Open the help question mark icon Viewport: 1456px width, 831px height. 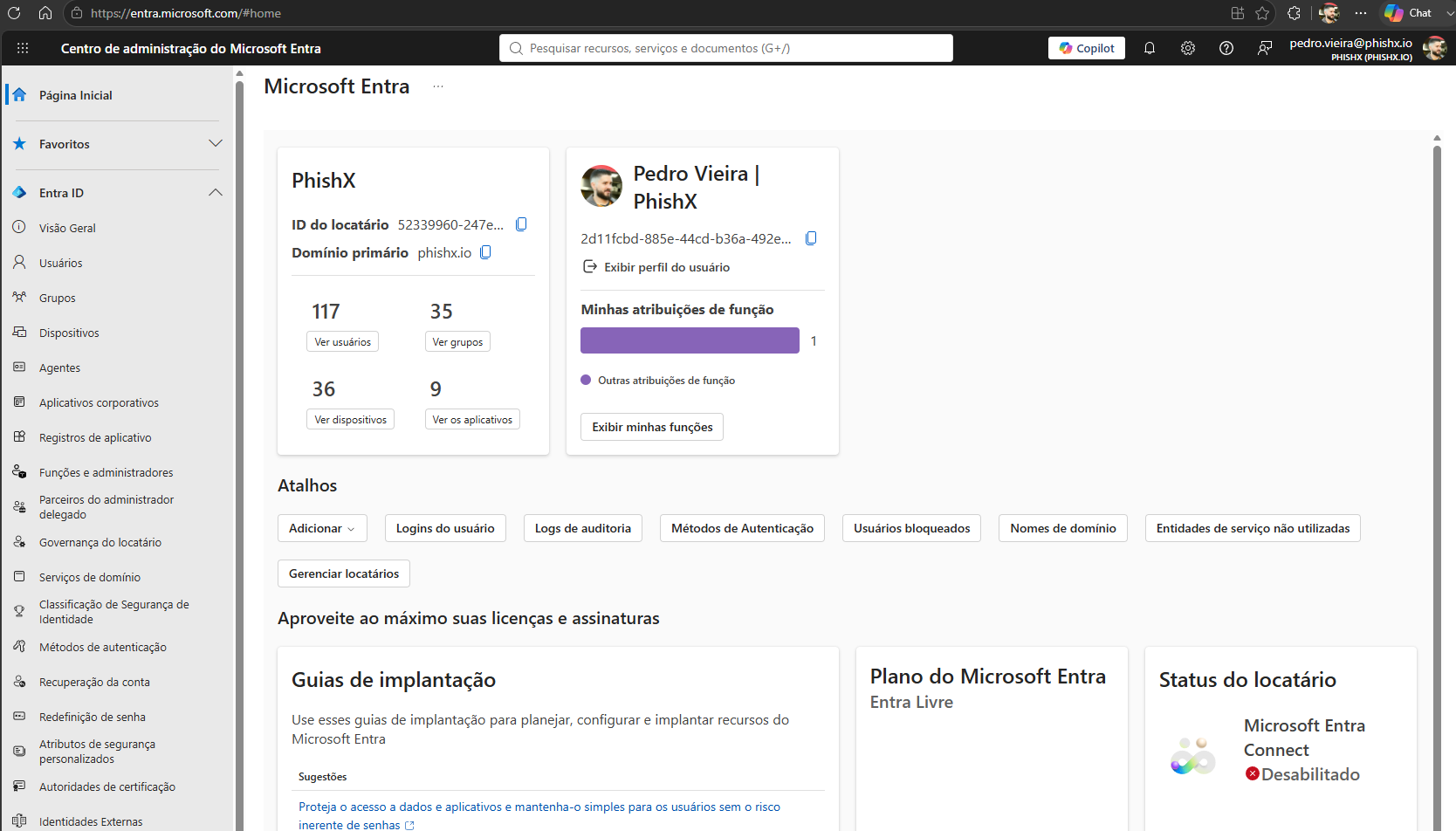1226,48
